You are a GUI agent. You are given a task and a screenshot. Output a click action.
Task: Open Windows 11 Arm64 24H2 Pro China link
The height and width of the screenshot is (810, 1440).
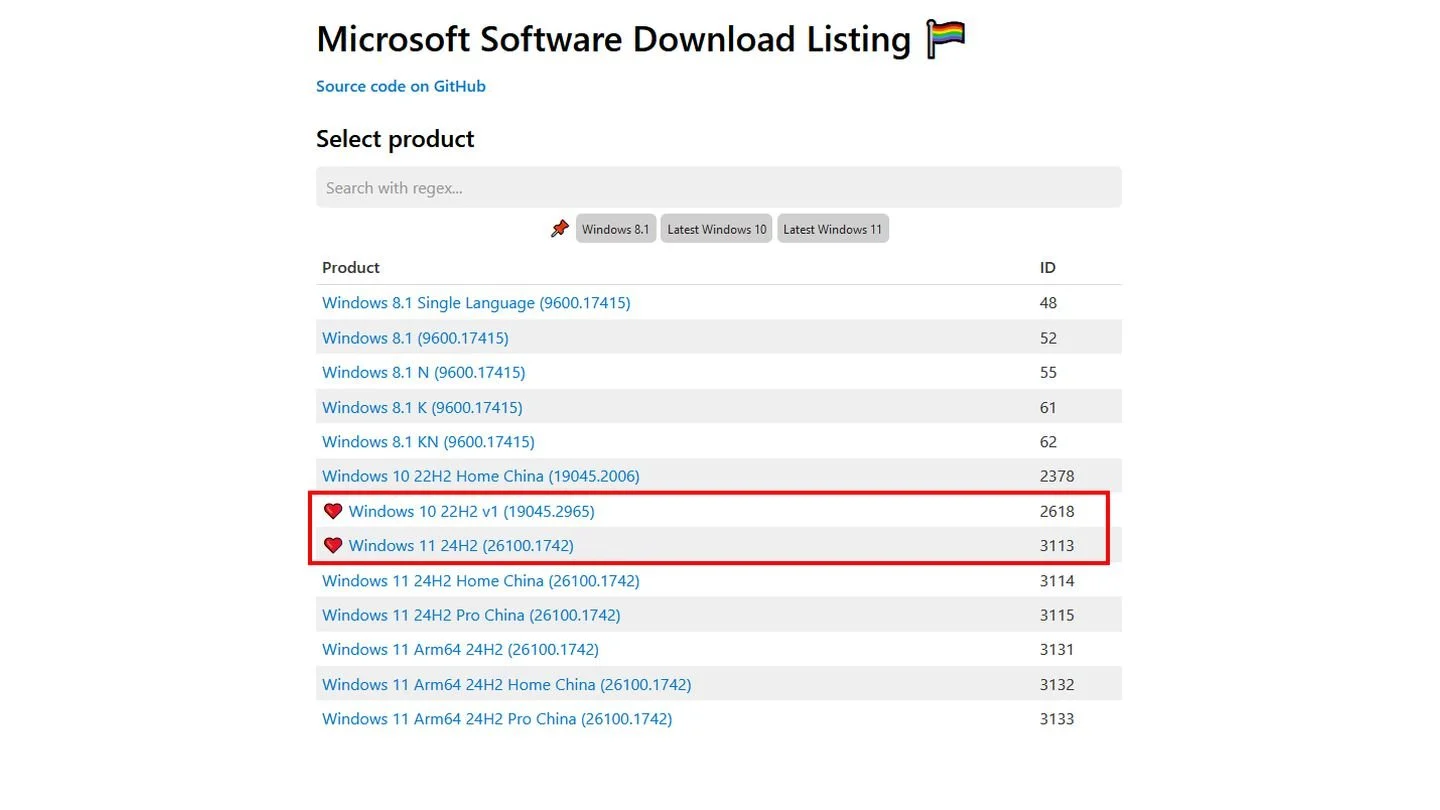pyautogui.click(x=497, y=719)
